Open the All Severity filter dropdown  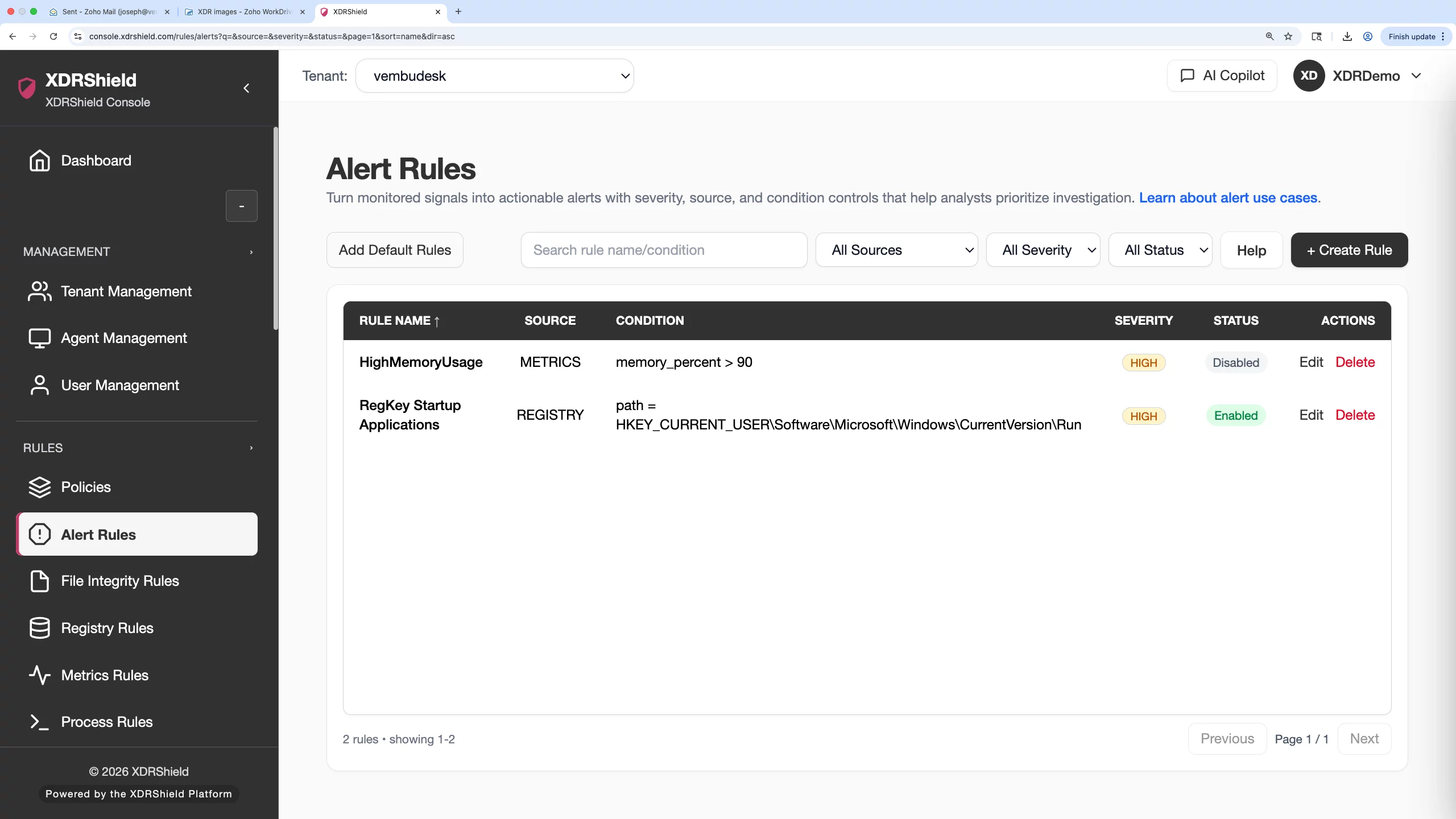[1043, 250]
